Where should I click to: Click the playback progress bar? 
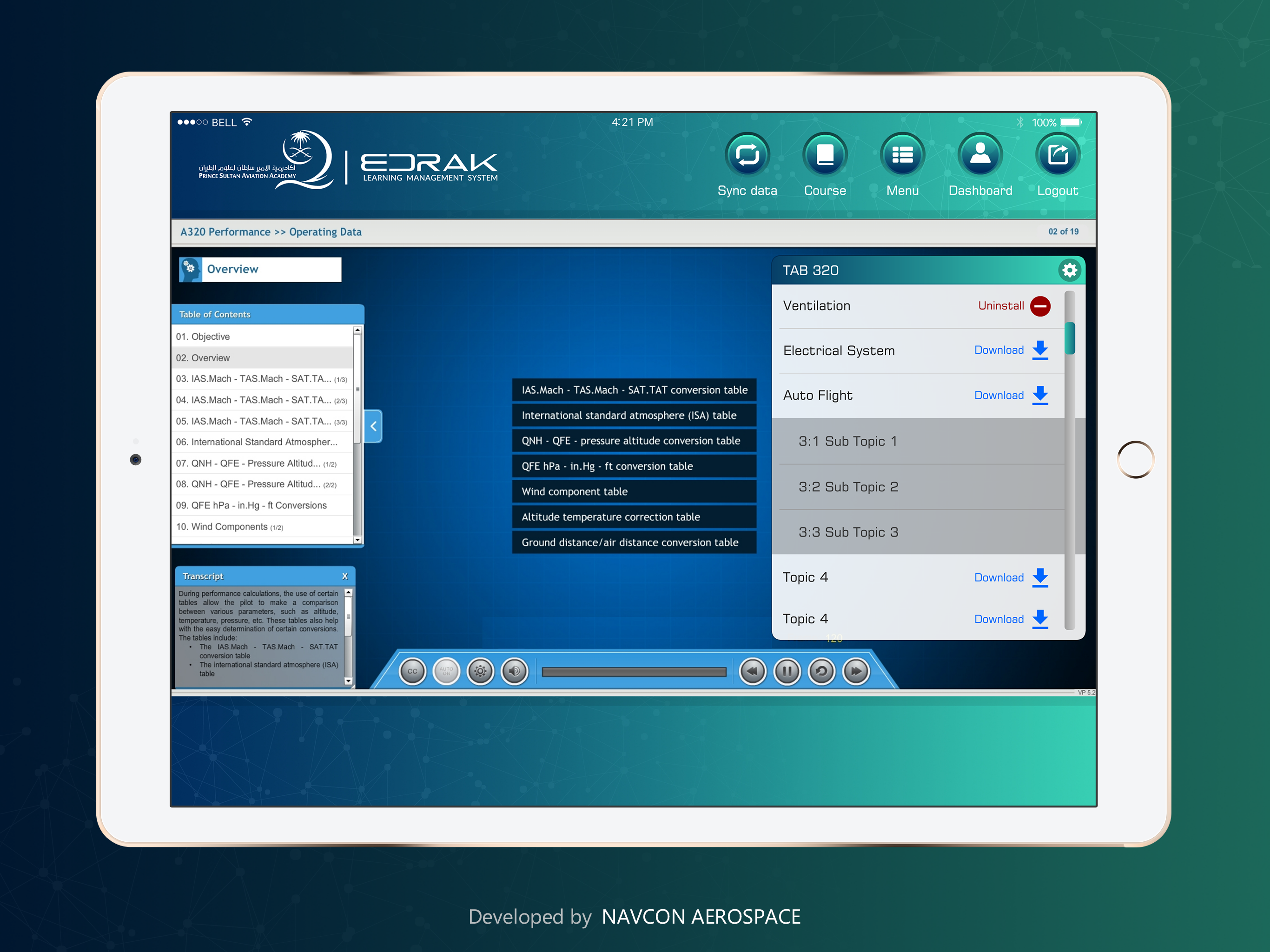pos(634,672)
